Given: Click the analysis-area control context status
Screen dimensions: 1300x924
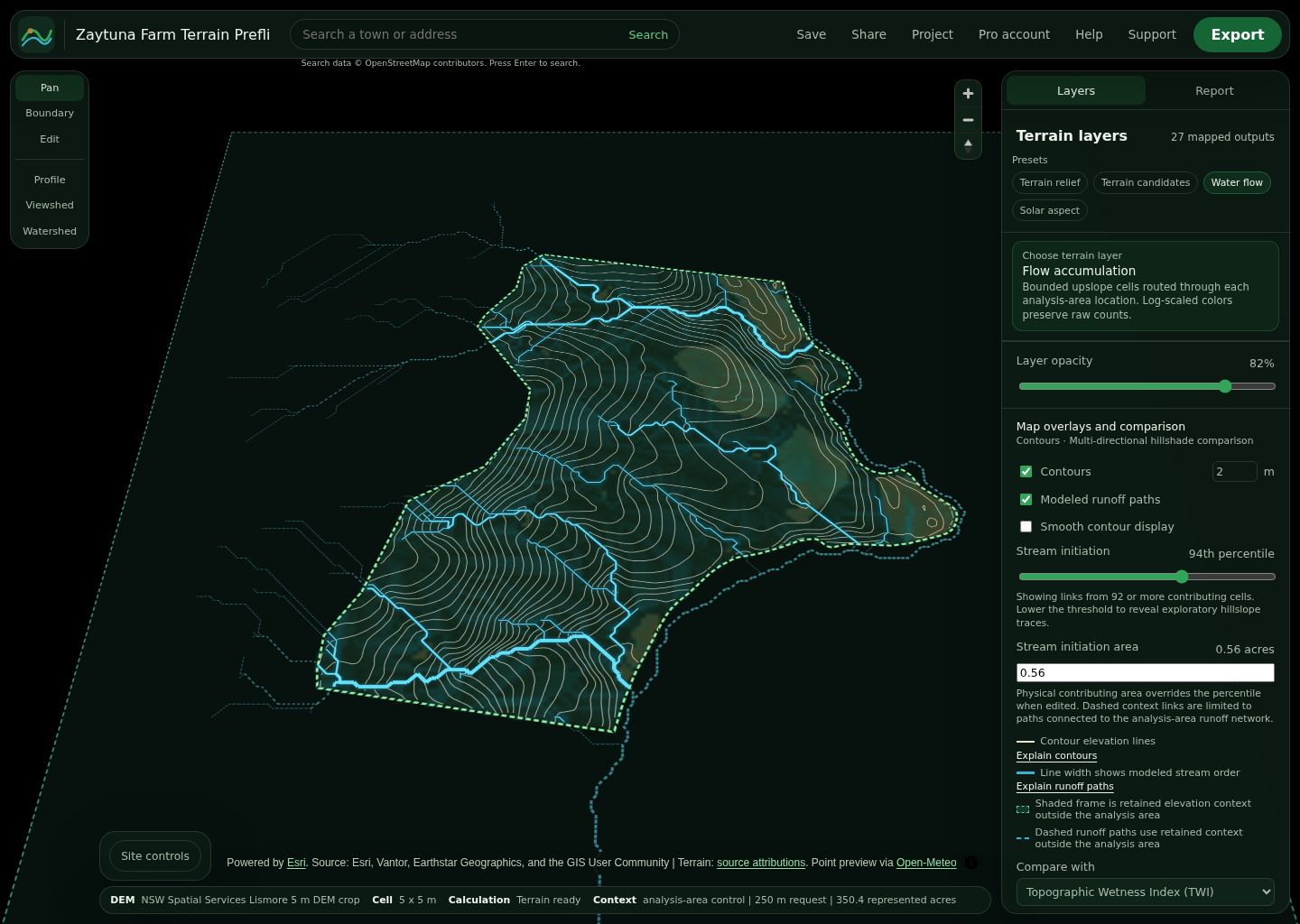Looking at the screenshot, I should pyautogui.click(x=799, y=901).
